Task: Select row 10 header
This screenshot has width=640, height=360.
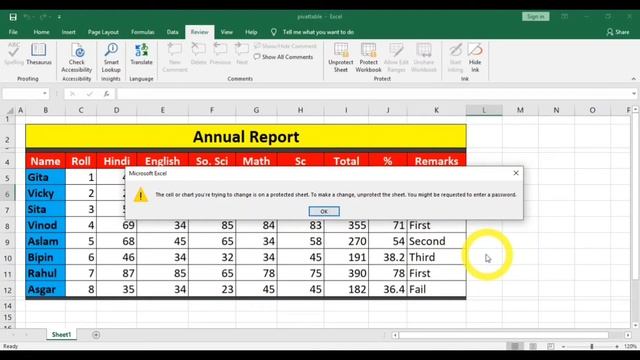Action: (x=7, y=258)
